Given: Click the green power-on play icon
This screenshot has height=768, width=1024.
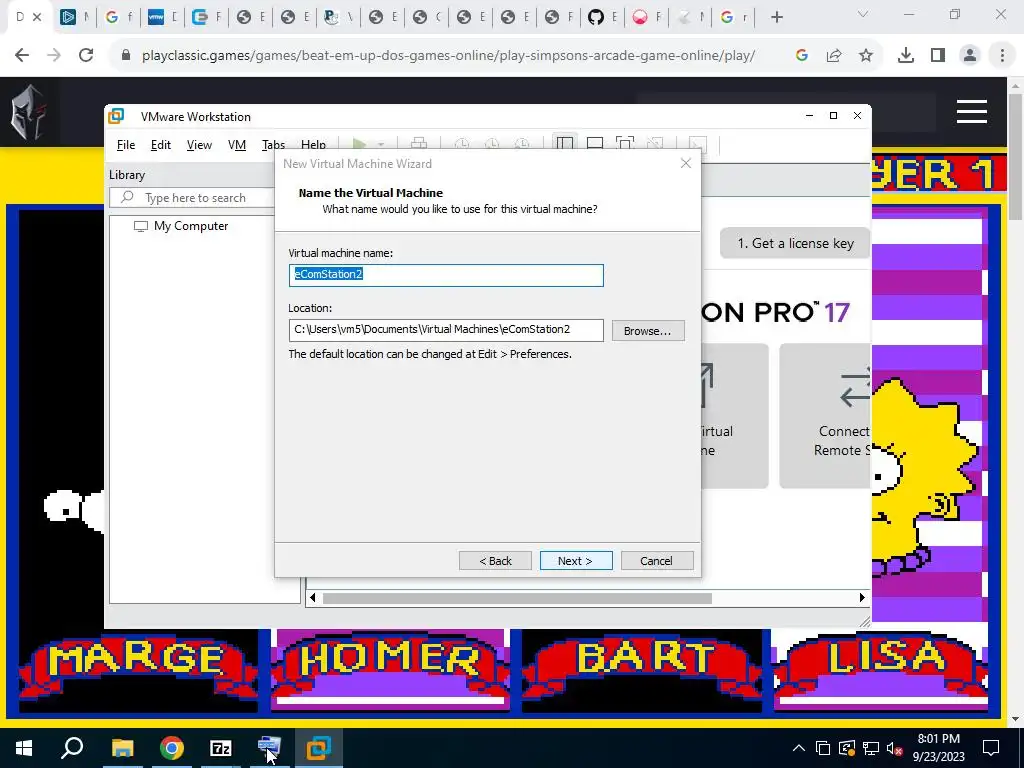Looking at the screenshot, I should click(359, 144).
